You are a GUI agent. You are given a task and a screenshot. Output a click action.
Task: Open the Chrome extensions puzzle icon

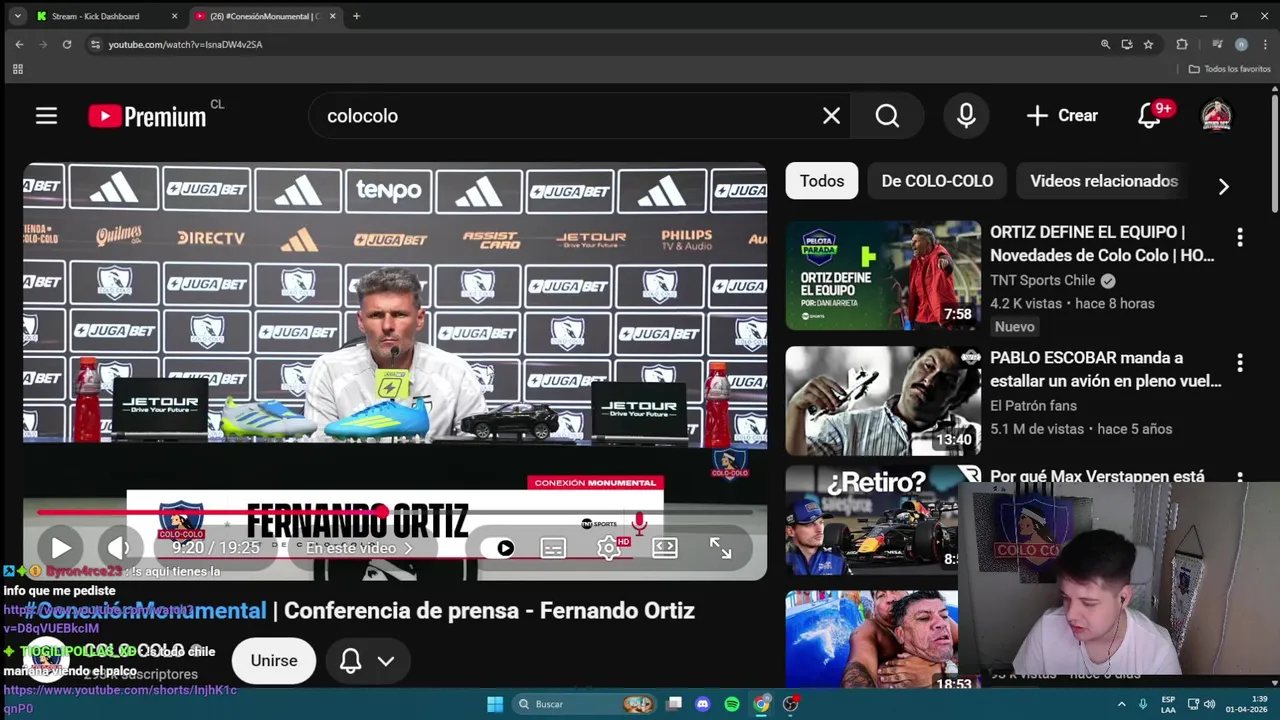pos(1182,44)
